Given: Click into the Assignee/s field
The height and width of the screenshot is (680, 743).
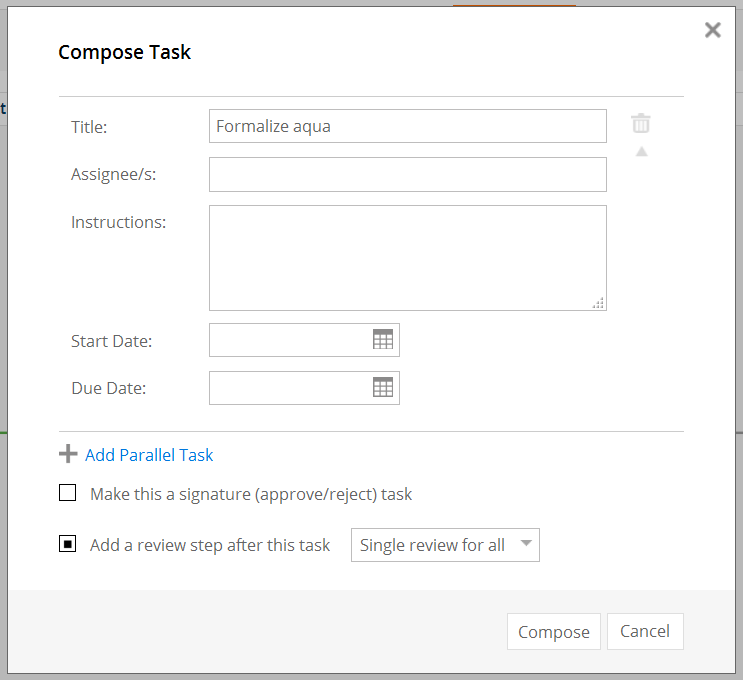Looking at the screenshot, I should [x=408, y=174].
